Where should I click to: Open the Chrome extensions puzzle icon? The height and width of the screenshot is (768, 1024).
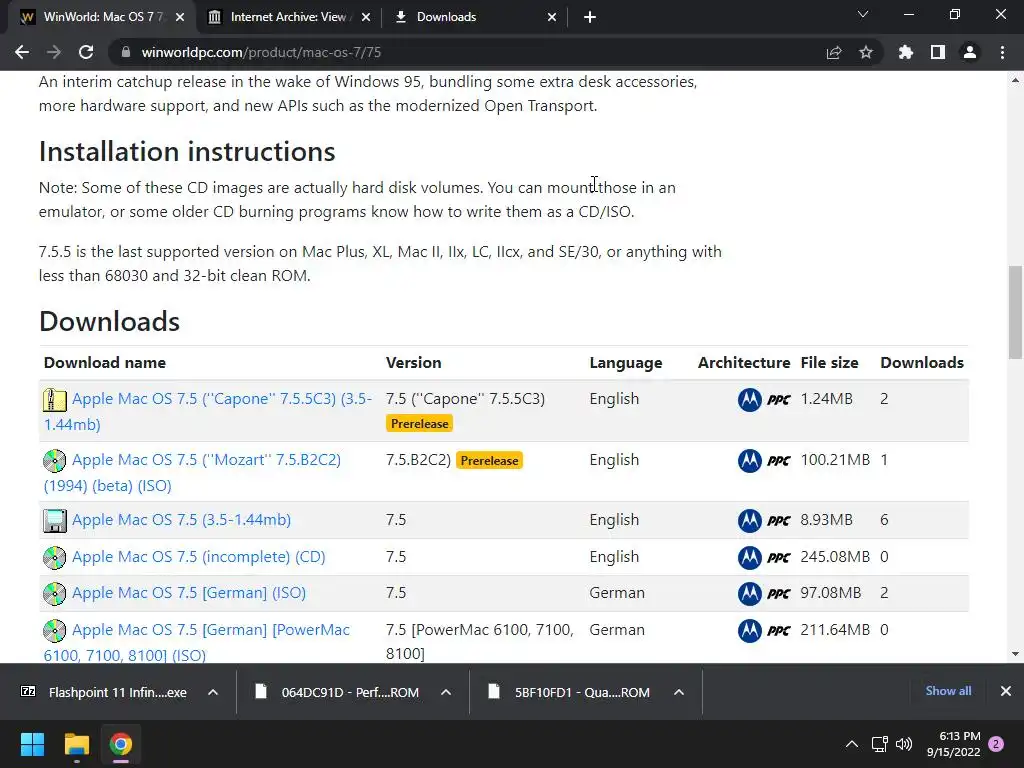point(906,53)
